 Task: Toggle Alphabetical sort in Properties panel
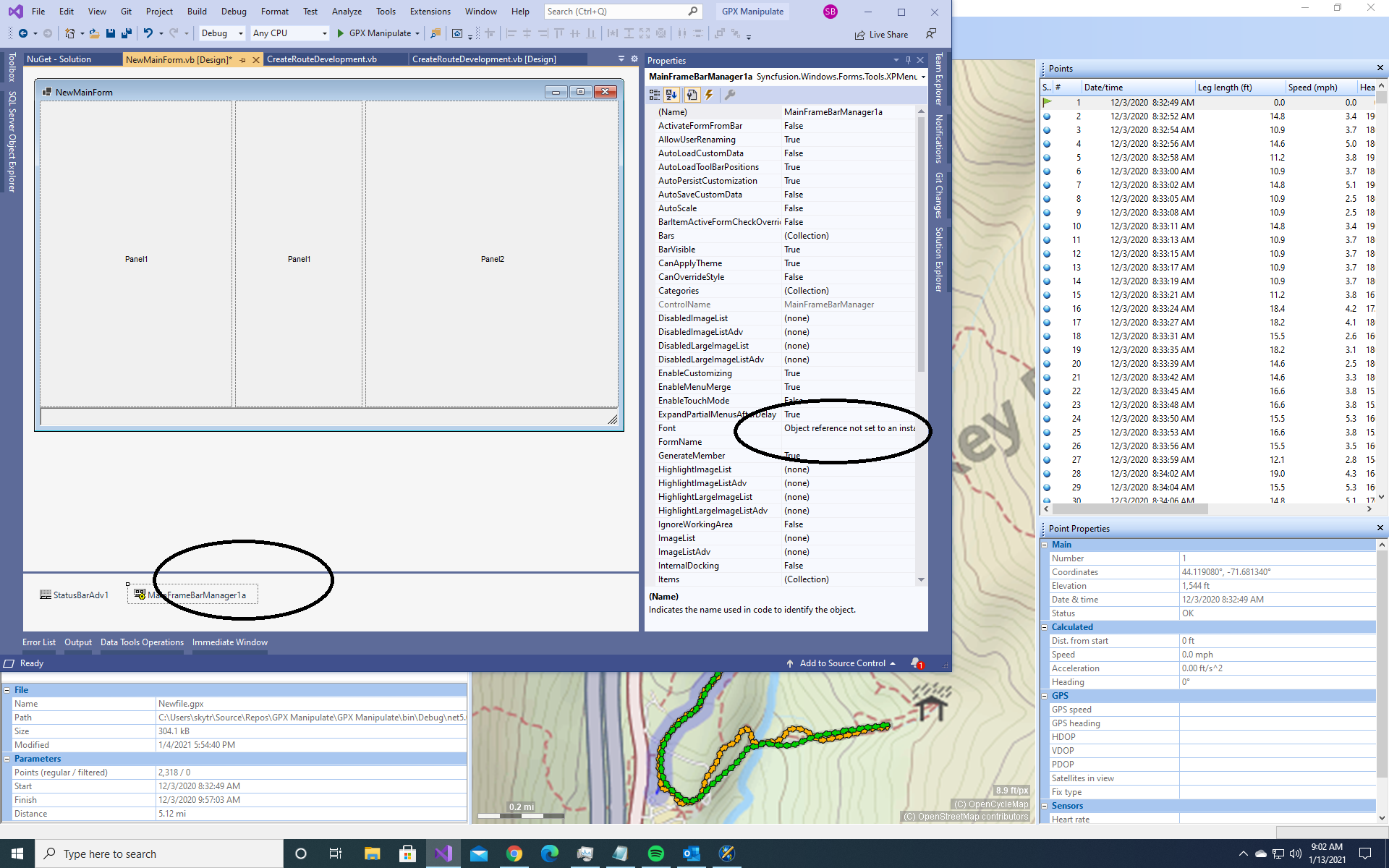pos(672,95)
